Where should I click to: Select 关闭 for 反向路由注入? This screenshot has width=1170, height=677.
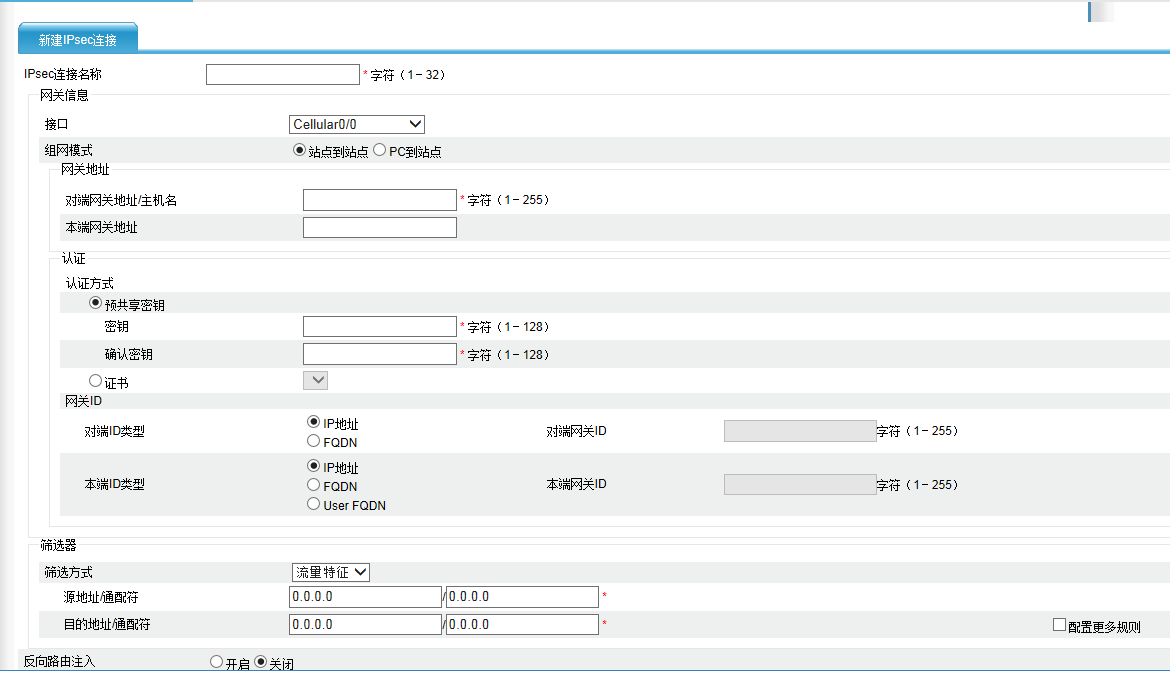pyautogui.click(x=261, y=662)
